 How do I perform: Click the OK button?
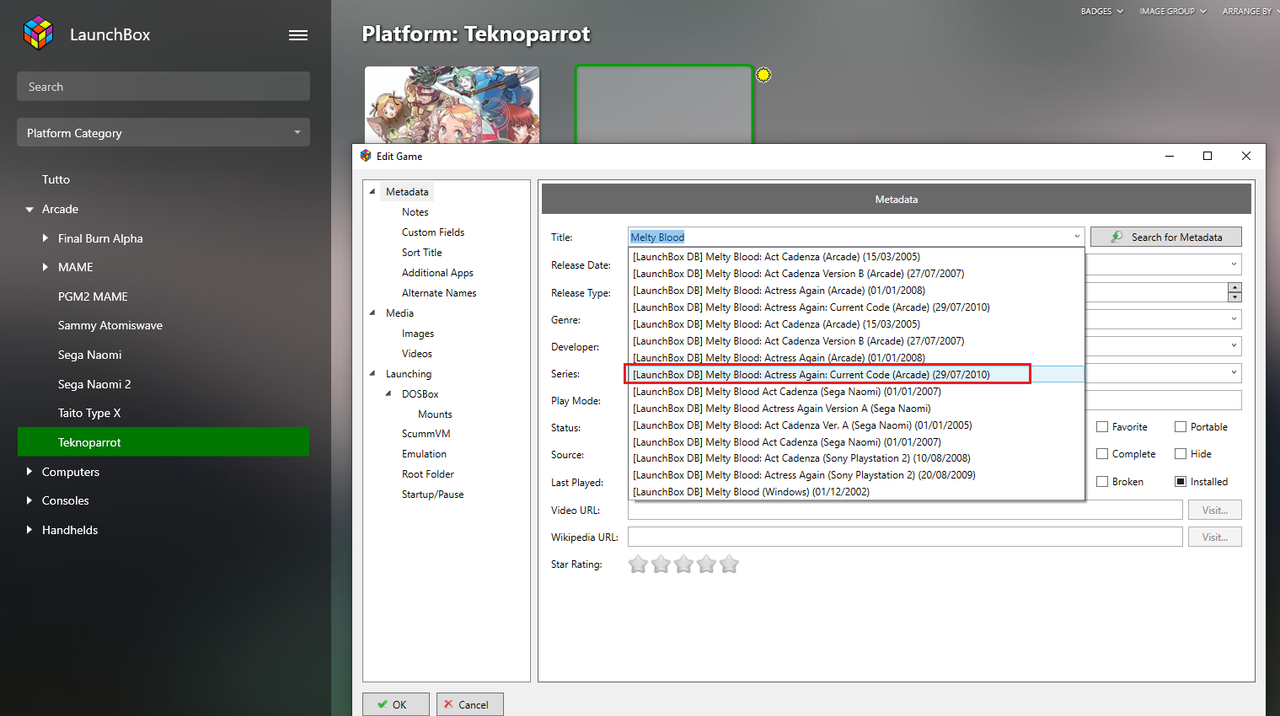pyautogui.click(x=396, y=704)
